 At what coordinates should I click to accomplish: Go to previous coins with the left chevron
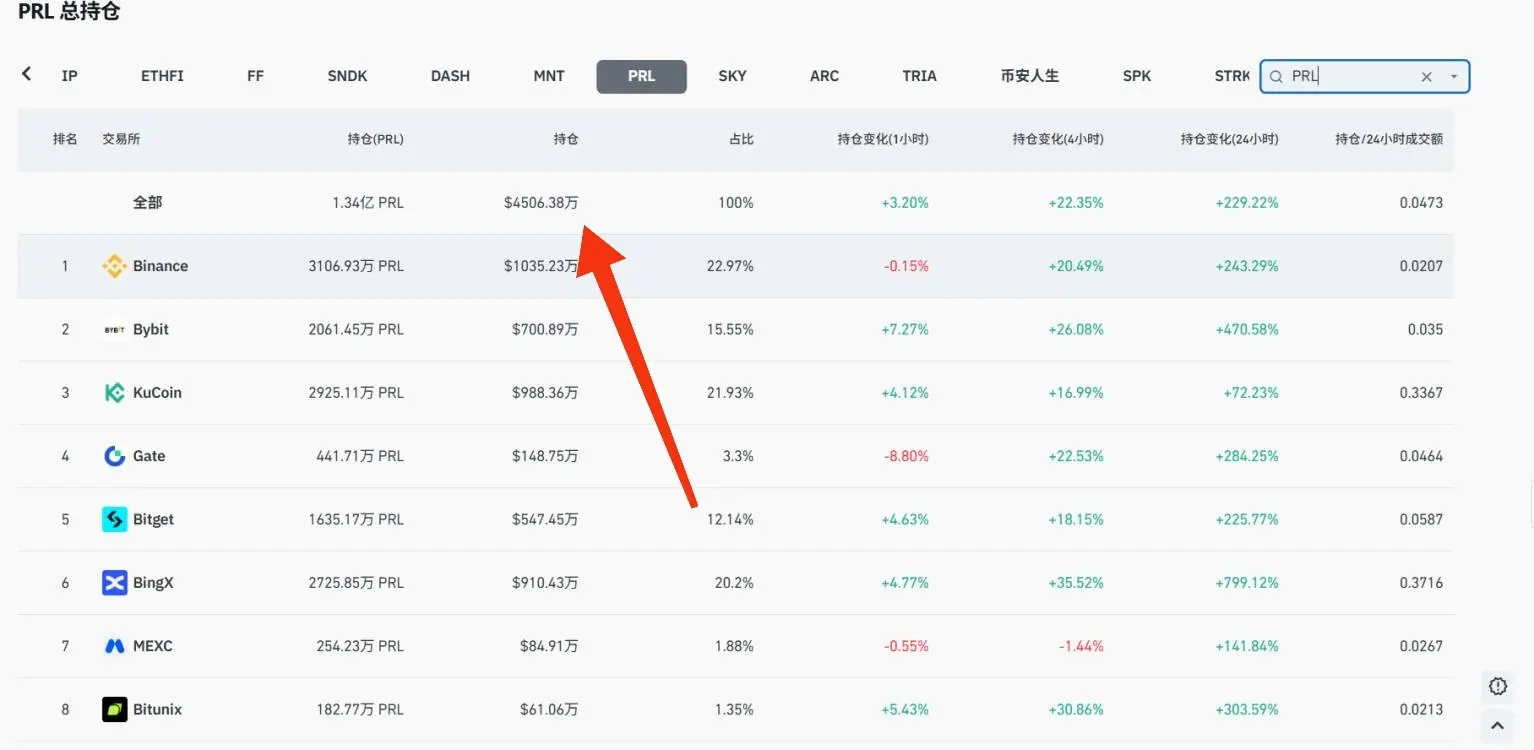(26, 73)
